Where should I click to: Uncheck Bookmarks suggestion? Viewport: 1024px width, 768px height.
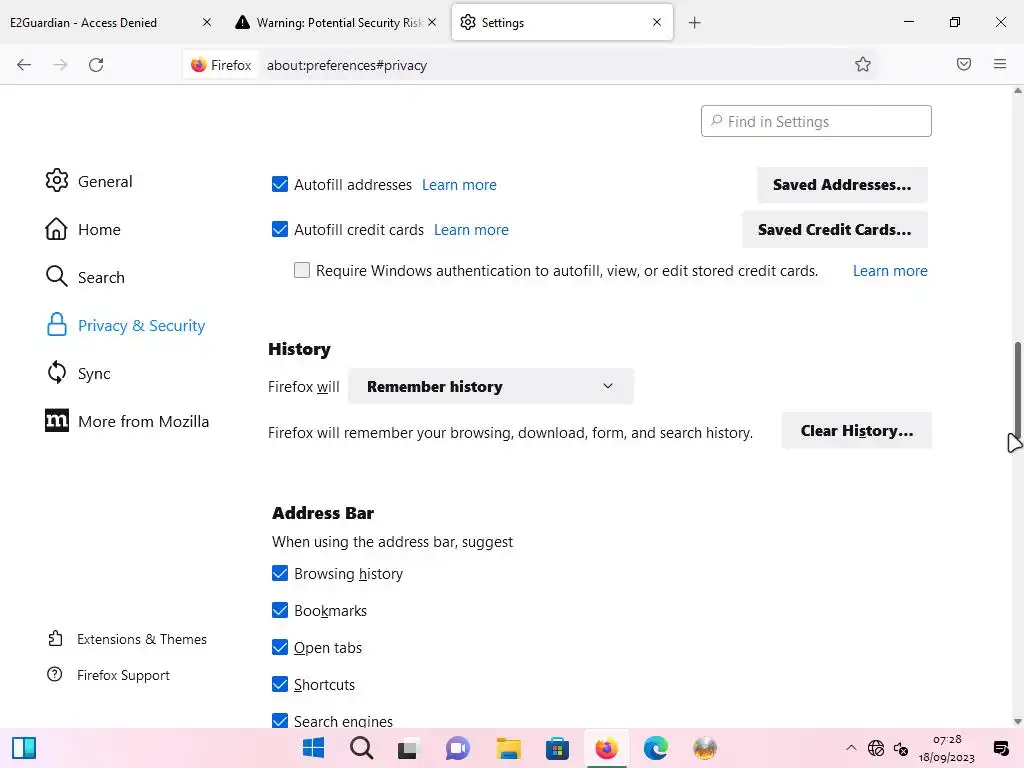pyautogui.click(x=280, y=610)
